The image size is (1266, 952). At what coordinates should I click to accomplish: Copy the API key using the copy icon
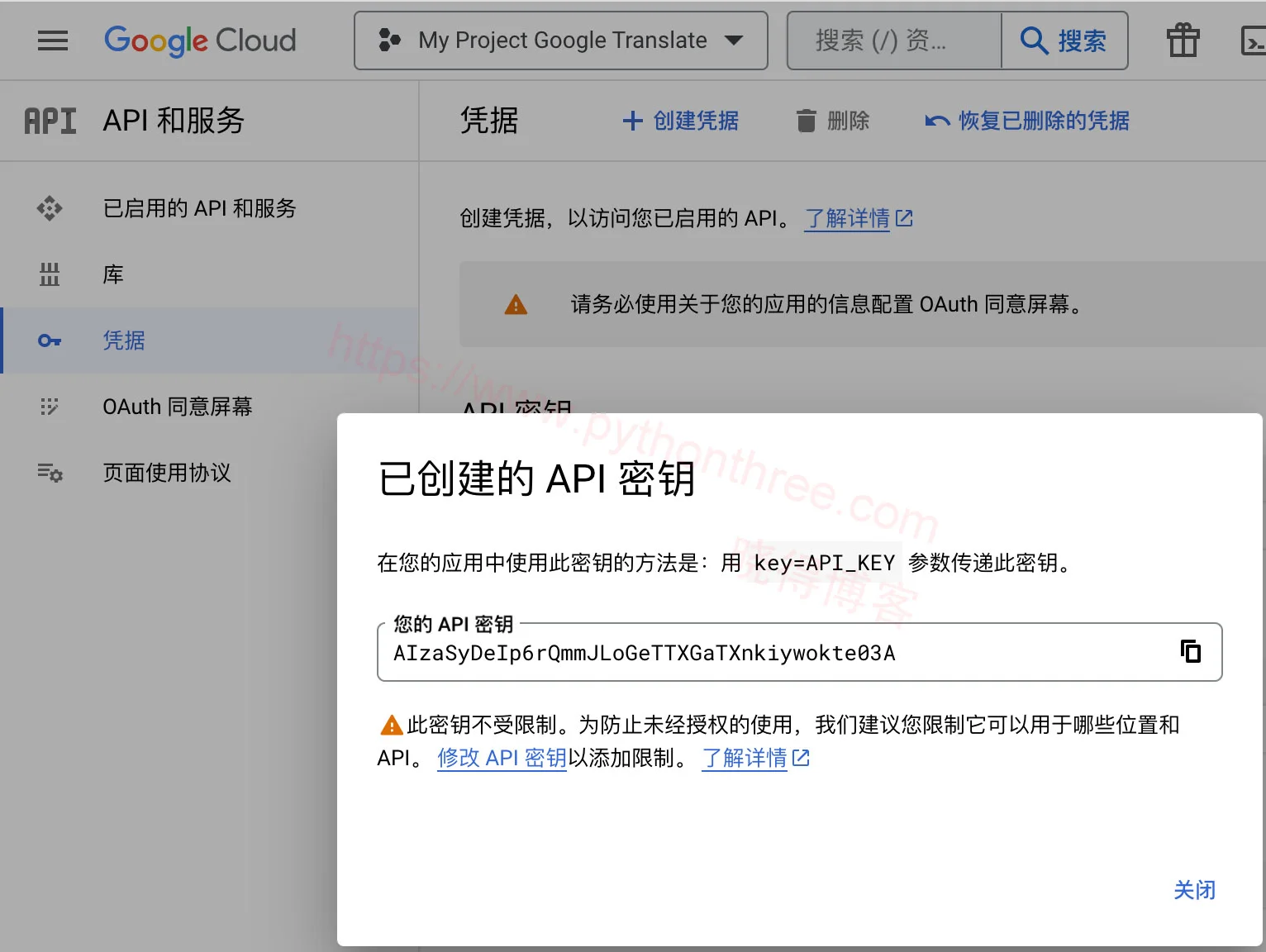point(1192,652)
